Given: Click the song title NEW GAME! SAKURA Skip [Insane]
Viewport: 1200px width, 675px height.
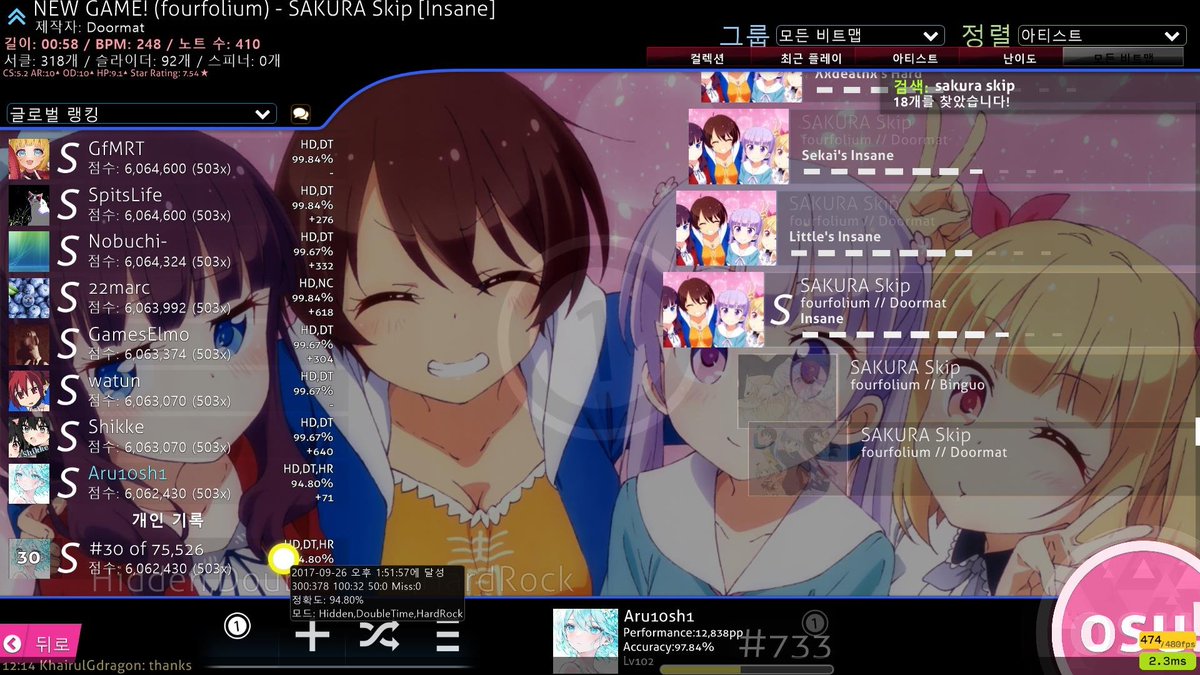Looking at the screenshot, I should pyautogui.click(x=264, y=10).
